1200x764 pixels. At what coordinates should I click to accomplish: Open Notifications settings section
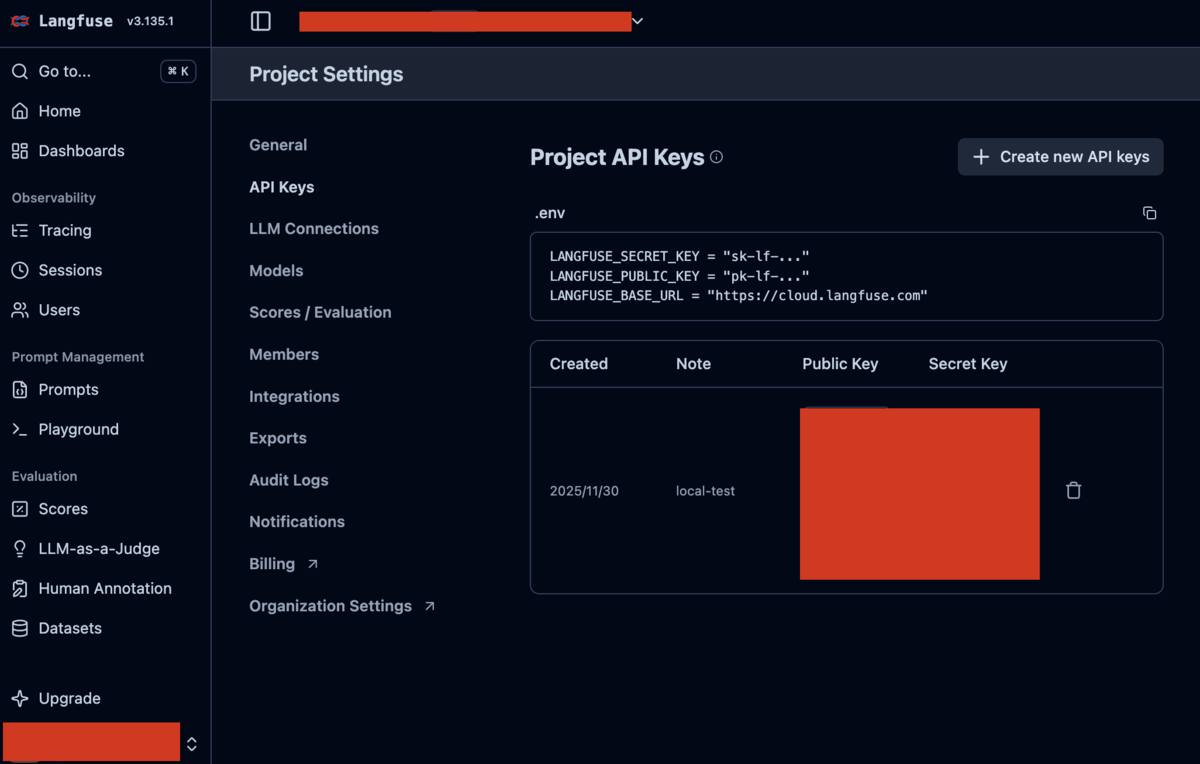[x=297, y=522]
